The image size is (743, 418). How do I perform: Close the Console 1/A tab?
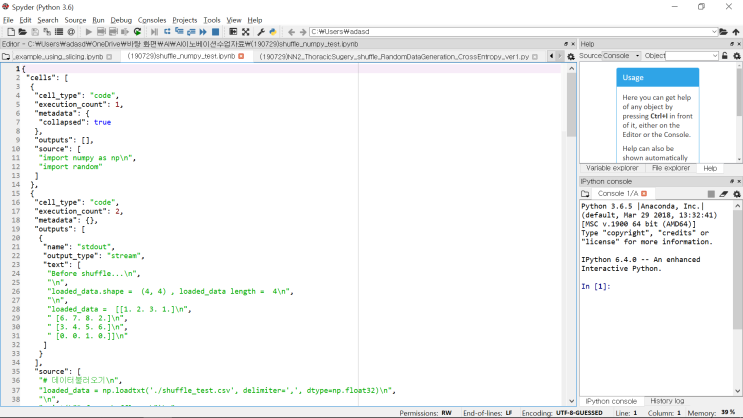point(644,193)
